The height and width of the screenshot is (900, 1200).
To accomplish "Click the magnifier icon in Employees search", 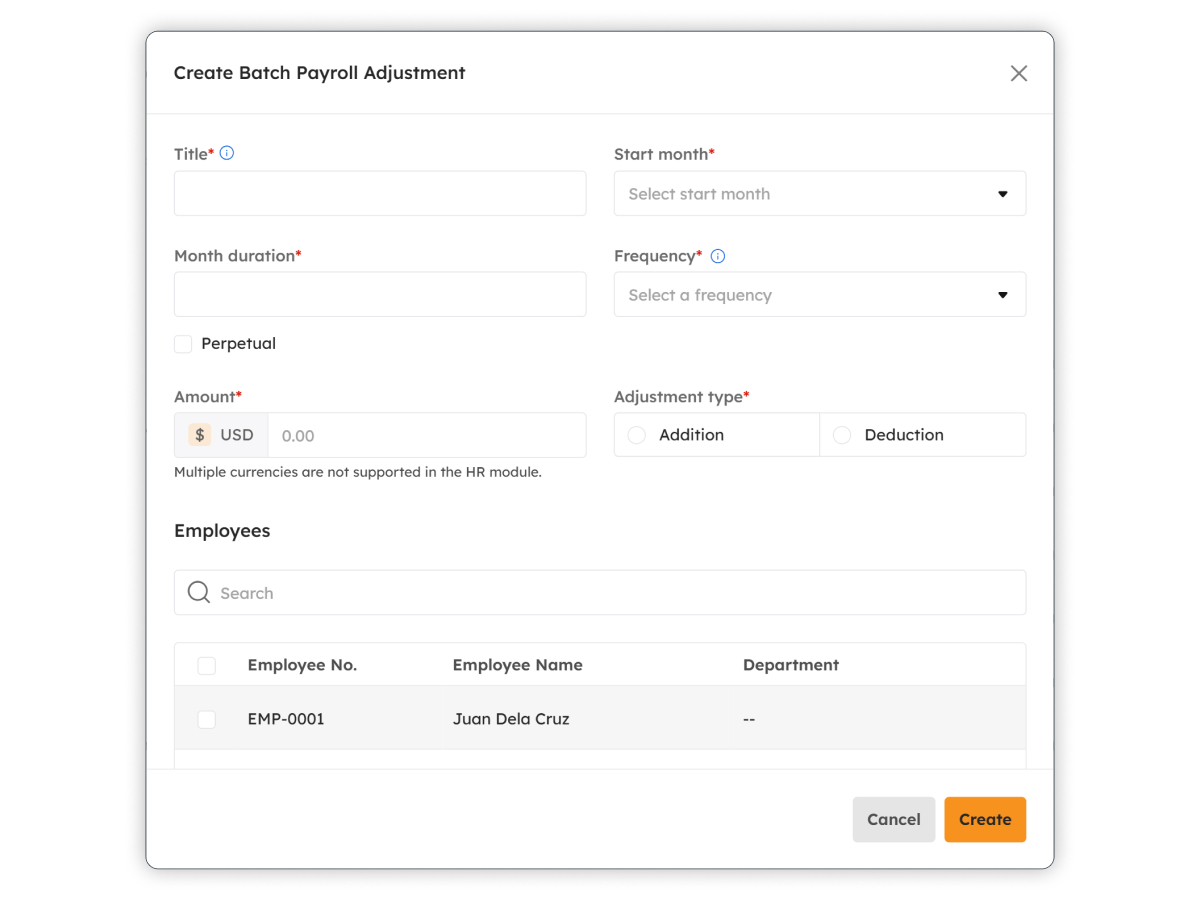I will pos(199,592).
